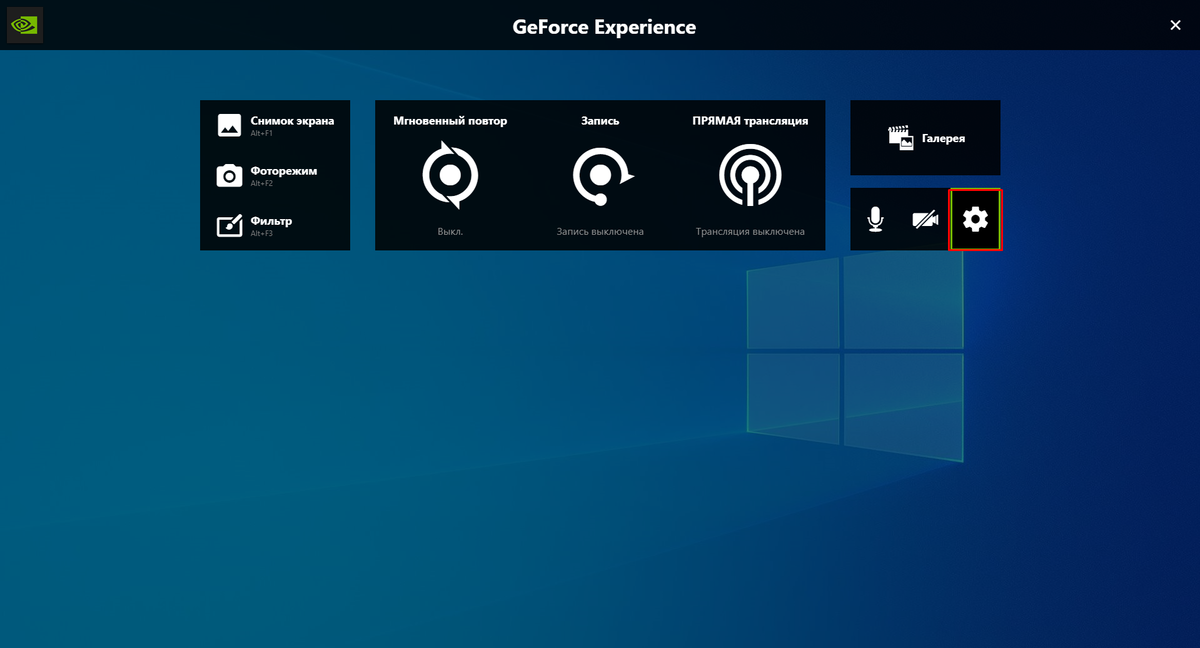Open Instant Replay (Мгновенный повтор) icon
Image resolution: width=1200 pixels, height=648 pixels.
pyautogui.click(x=450, y=172)
